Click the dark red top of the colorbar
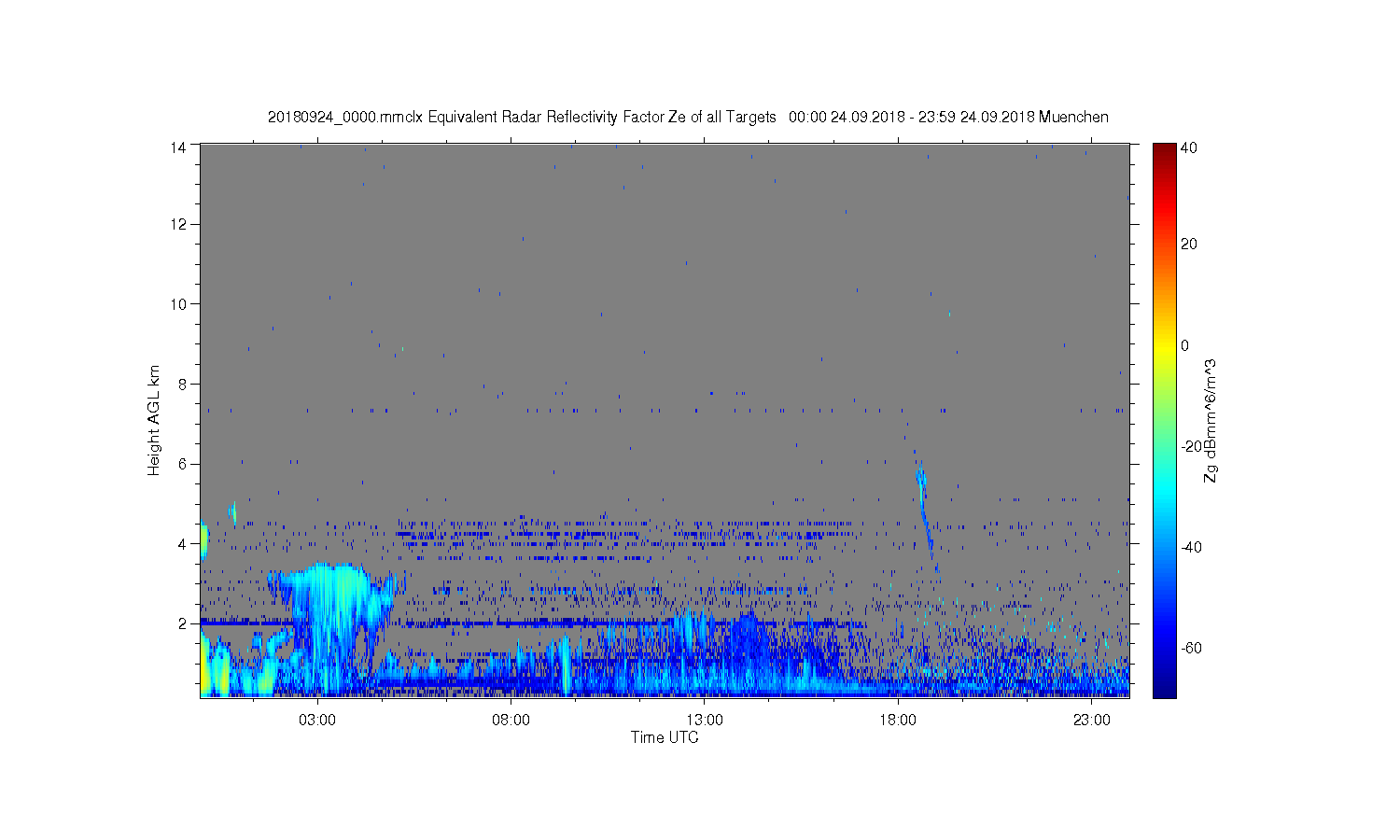1400x840 pixels. [1163, 151]
